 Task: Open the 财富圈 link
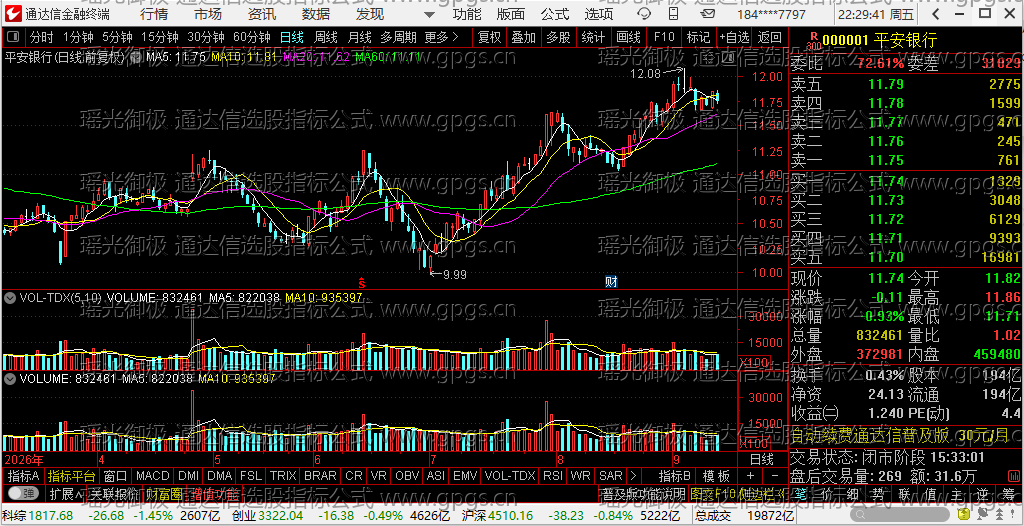coord(163,493)
